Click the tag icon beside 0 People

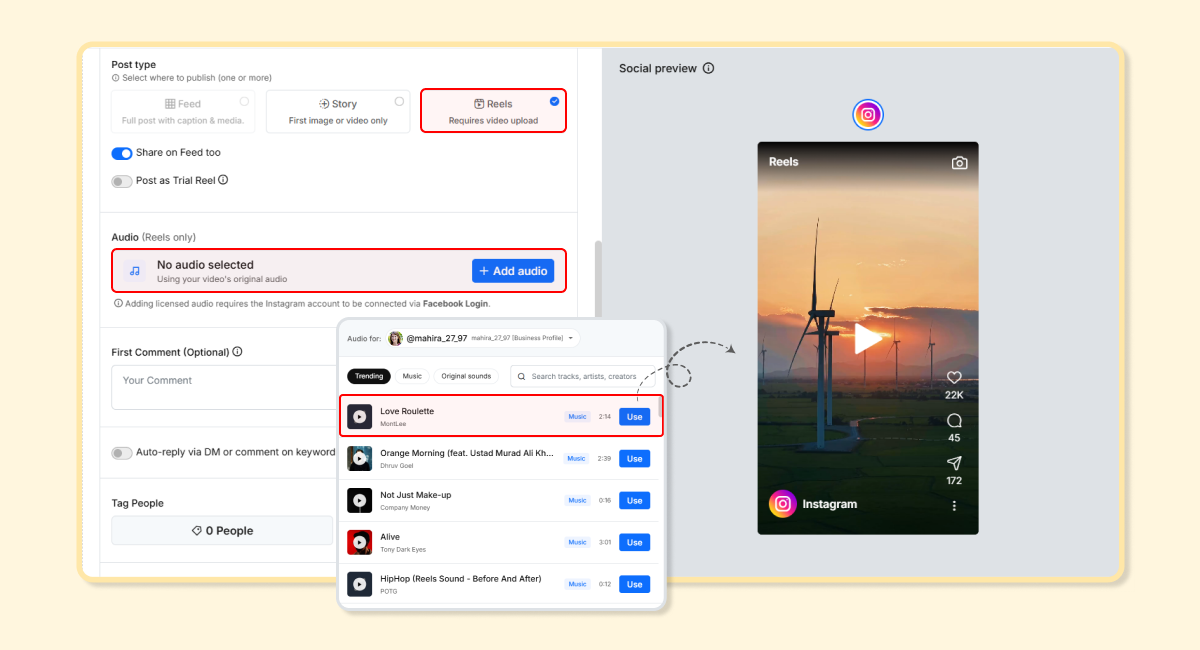[197, 531]
